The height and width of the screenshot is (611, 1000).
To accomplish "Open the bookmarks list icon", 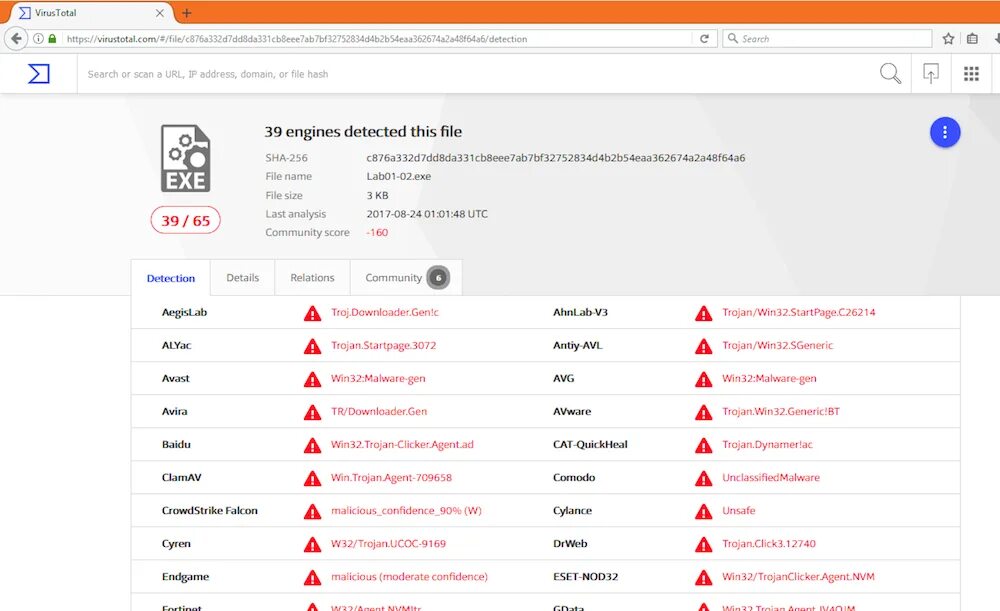I will coord(972,39).
